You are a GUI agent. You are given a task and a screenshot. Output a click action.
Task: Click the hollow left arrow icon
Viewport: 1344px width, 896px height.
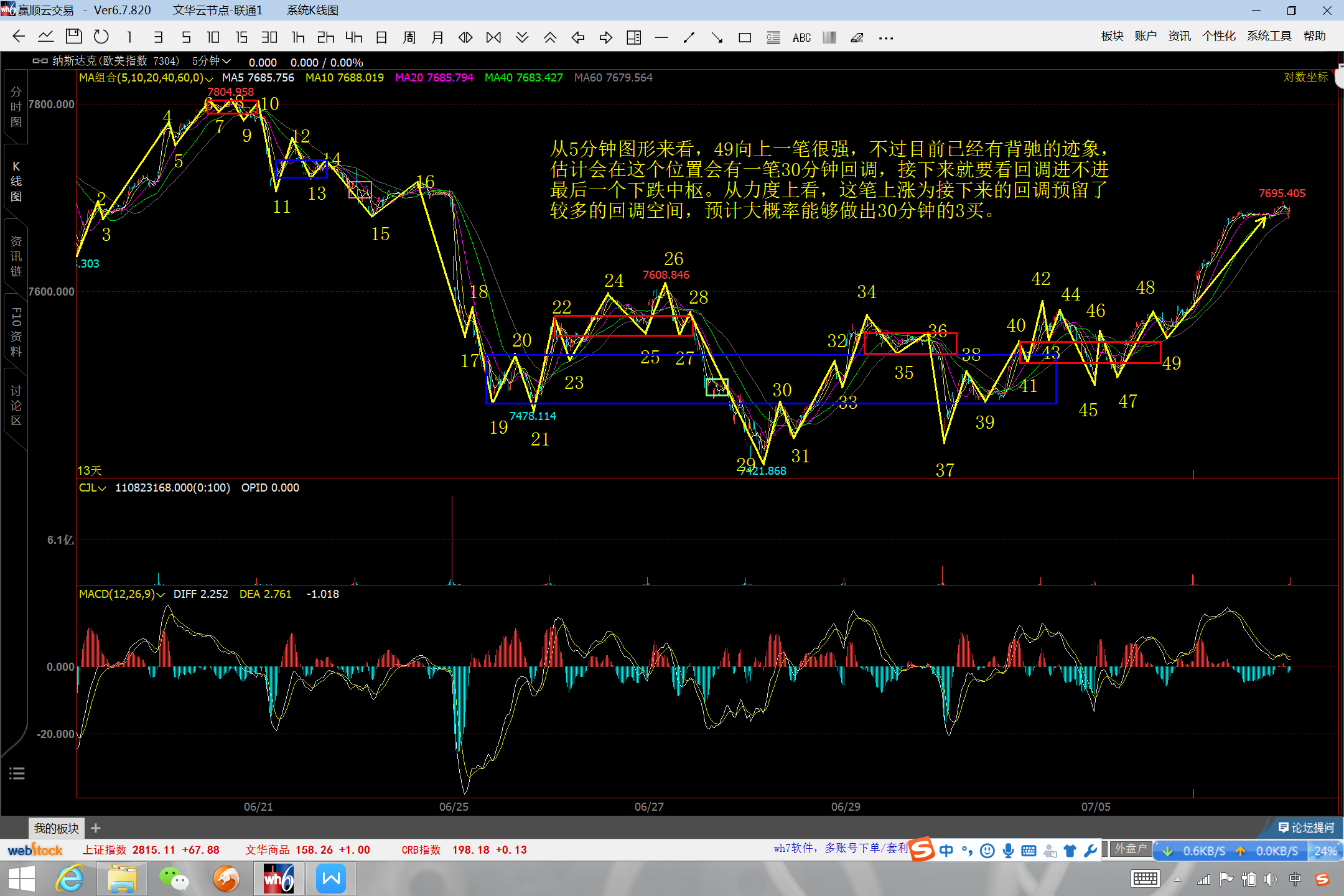[x=578, y=37]
